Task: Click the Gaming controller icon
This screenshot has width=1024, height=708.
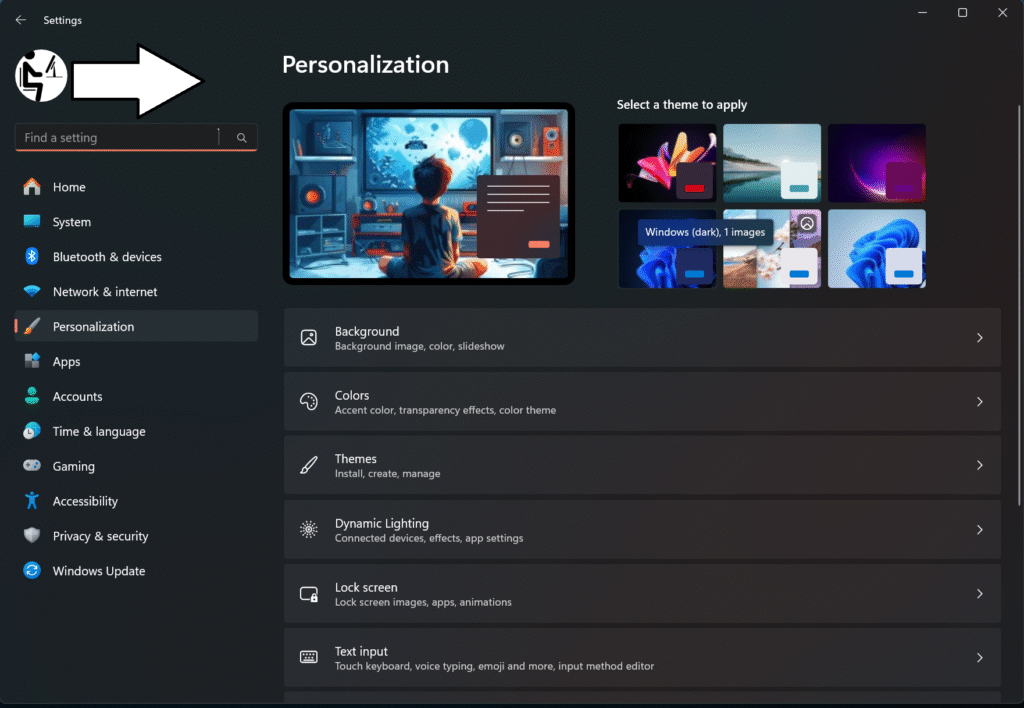Action: point(31,466)
